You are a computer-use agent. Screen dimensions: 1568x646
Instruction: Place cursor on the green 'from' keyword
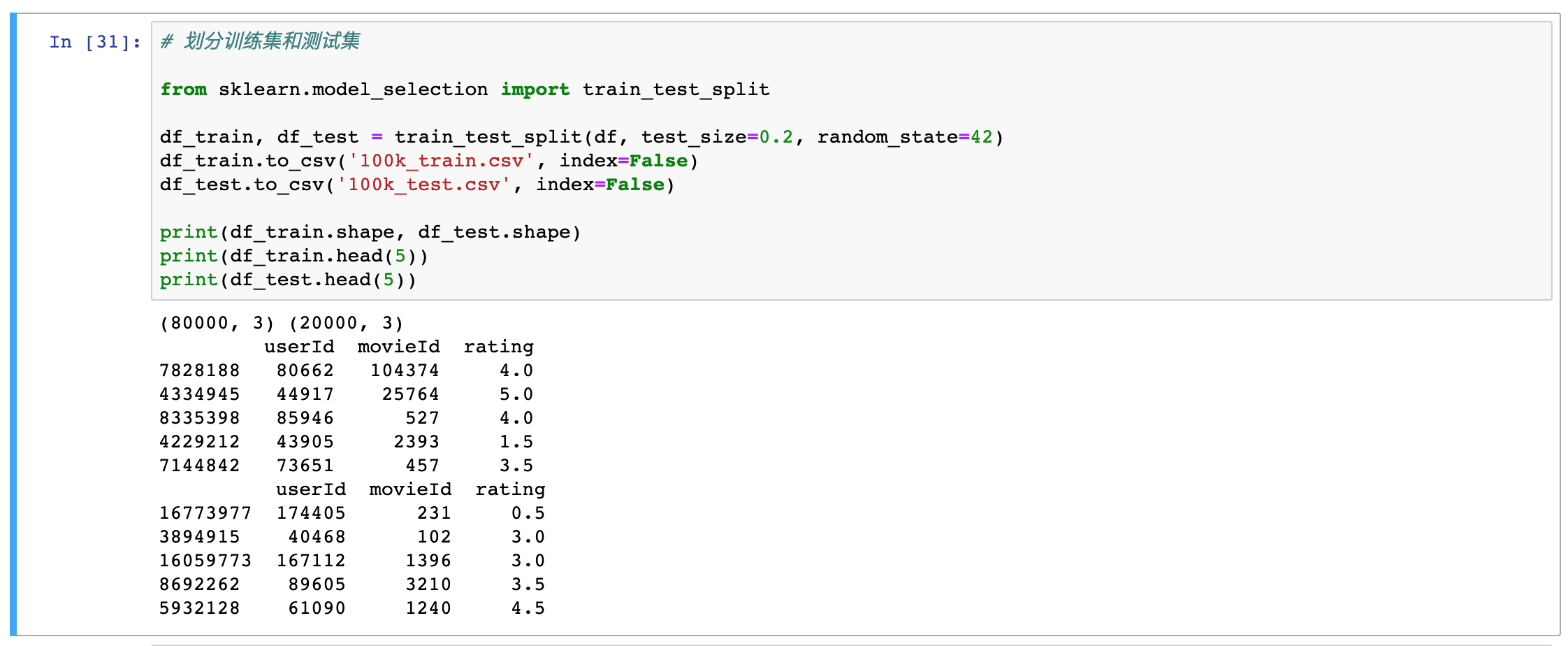point(183,89)
